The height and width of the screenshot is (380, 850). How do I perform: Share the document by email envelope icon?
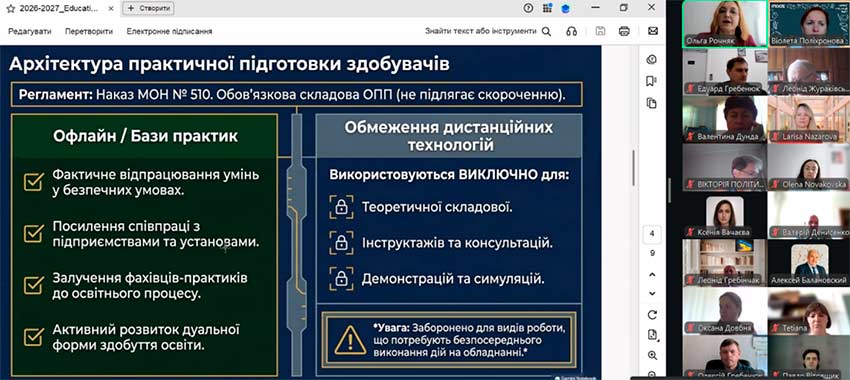(653, 31)
